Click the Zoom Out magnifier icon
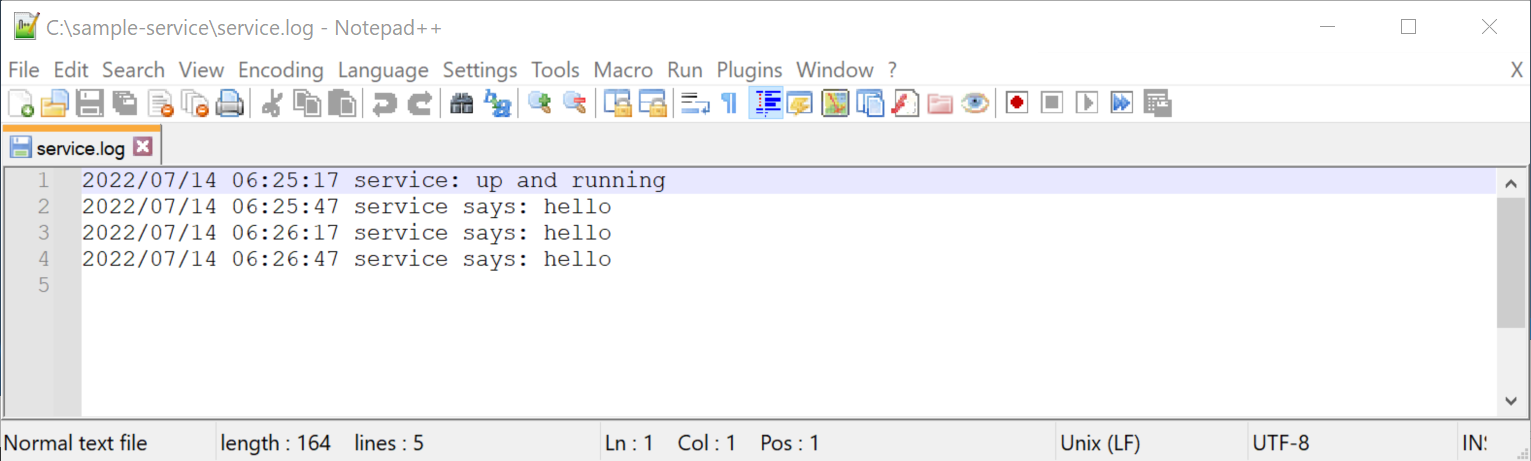The width and height of the screenshot is (1531, 461). [x=574, y=103]
